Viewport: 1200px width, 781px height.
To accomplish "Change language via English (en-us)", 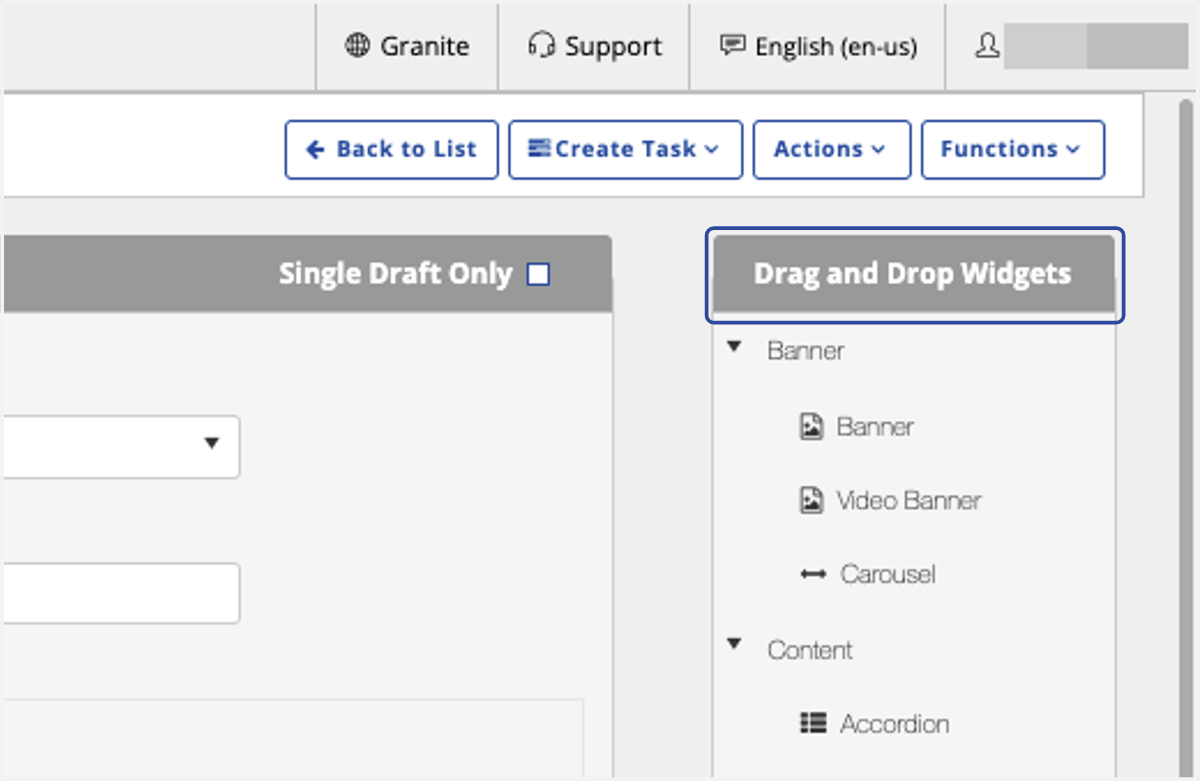I will pos(818,46).
